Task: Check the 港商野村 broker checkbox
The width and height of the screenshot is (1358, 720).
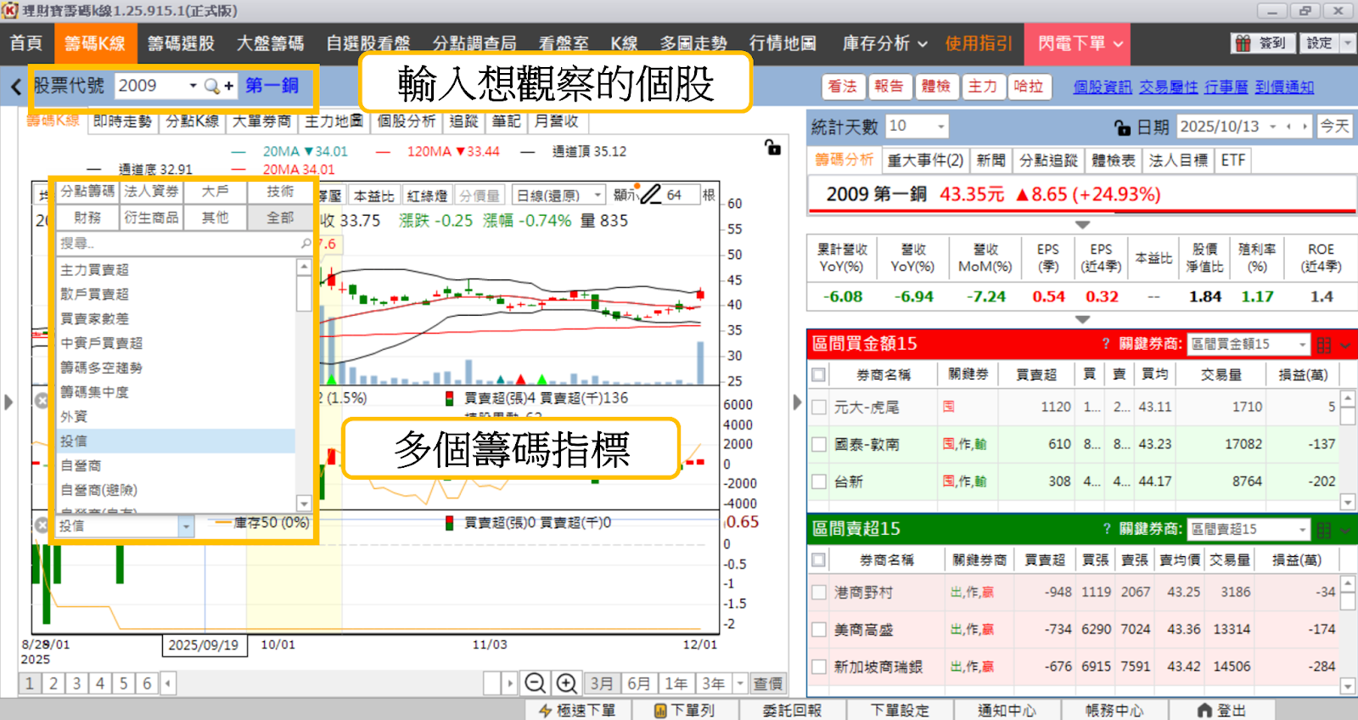Action: tap(819, 592)
